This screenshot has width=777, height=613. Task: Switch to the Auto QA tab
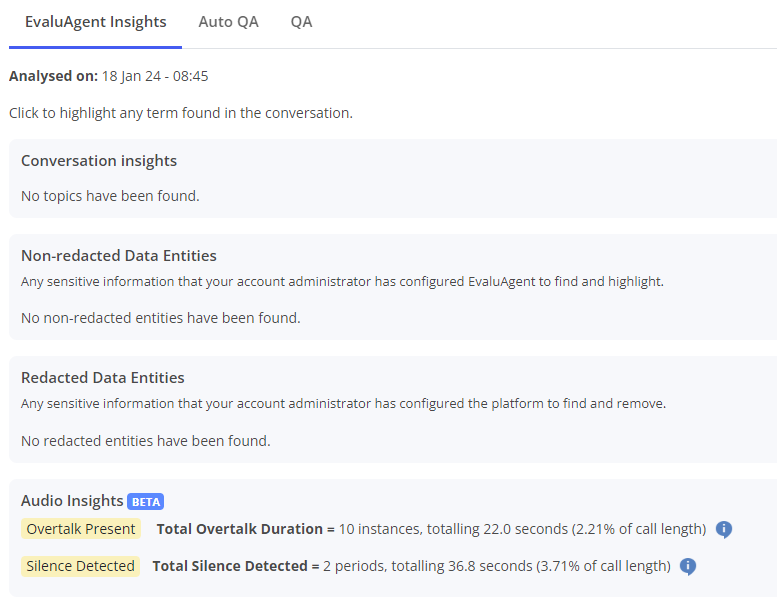click(228, 22)
